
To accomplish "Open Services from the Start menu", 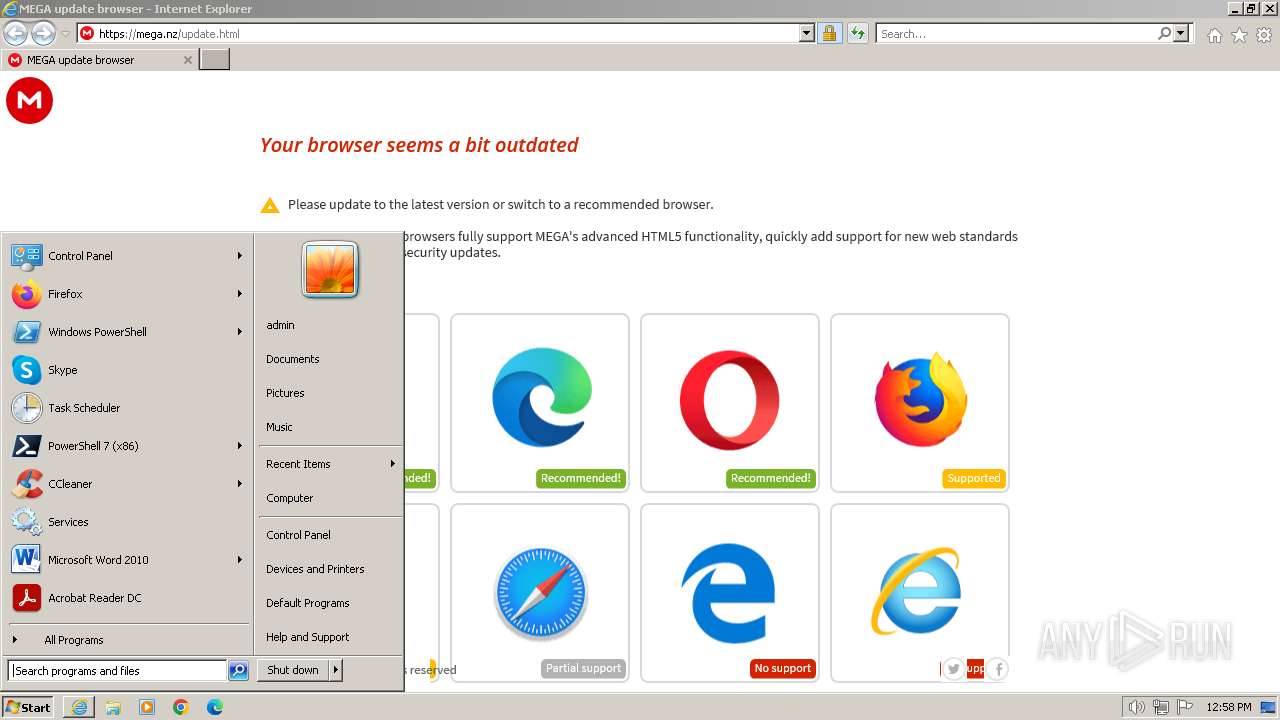I will 127,522.
